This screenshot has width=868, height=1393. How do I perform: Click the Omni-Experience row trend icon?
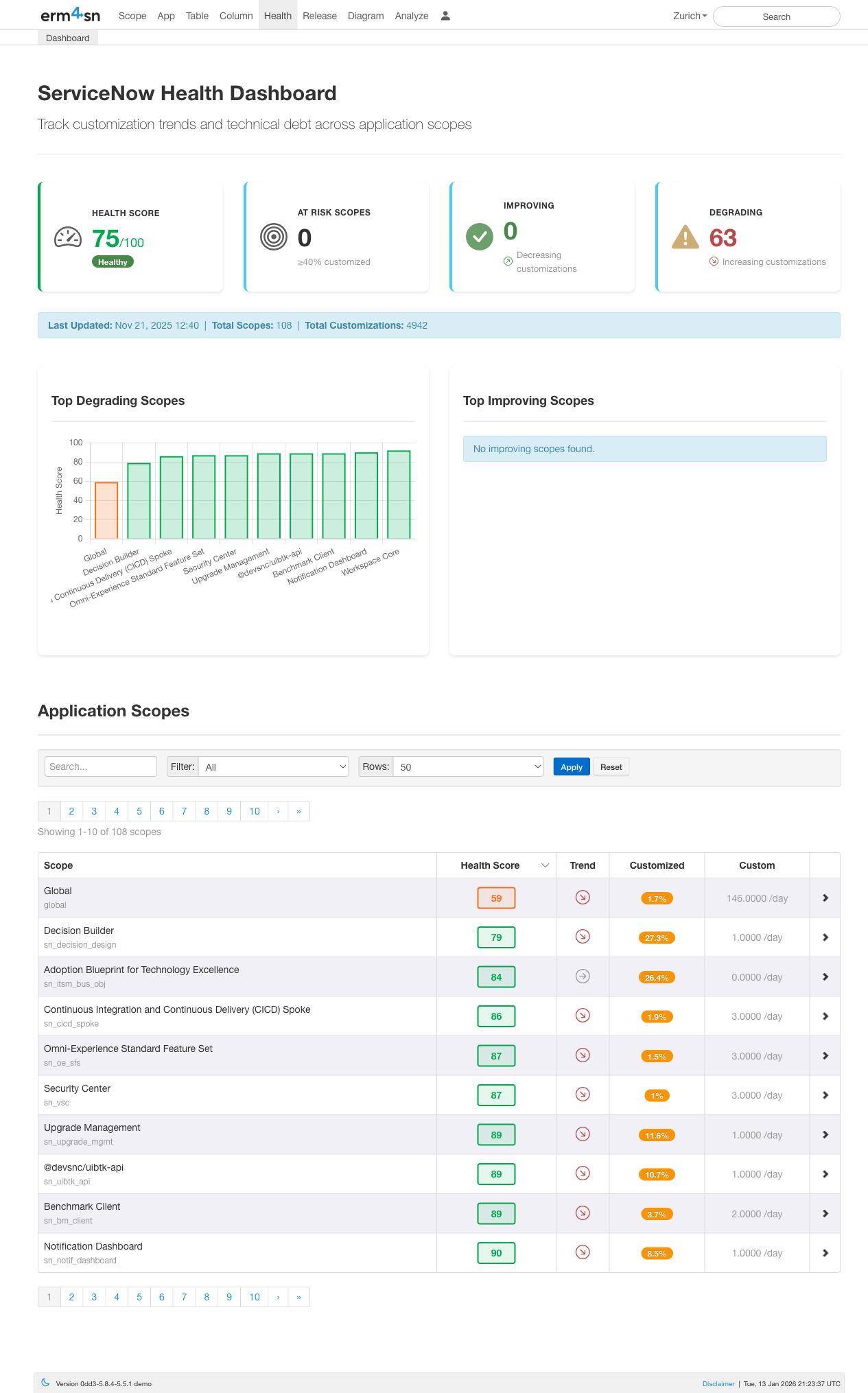[x=583, y=1055]
